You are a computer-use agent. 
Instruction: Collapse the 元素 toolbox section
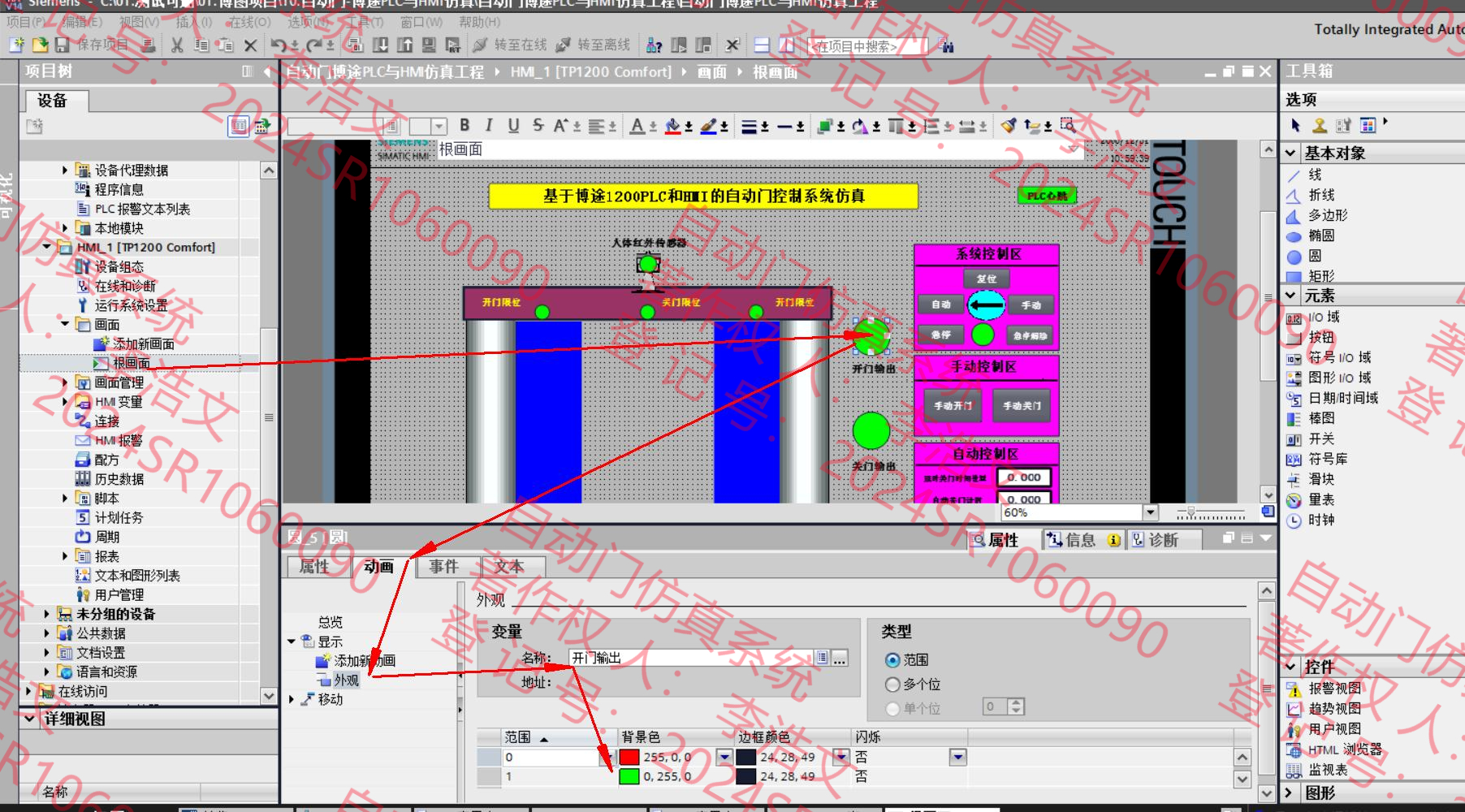click(1290, 296)
